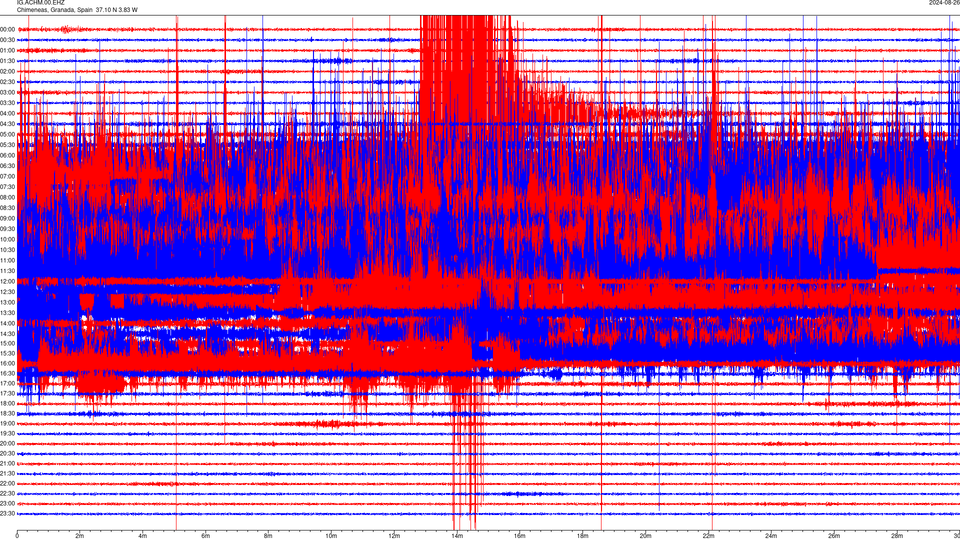Select the 12:30 trace time label
This screenshot has height=540, width=960.
[7, 291]
